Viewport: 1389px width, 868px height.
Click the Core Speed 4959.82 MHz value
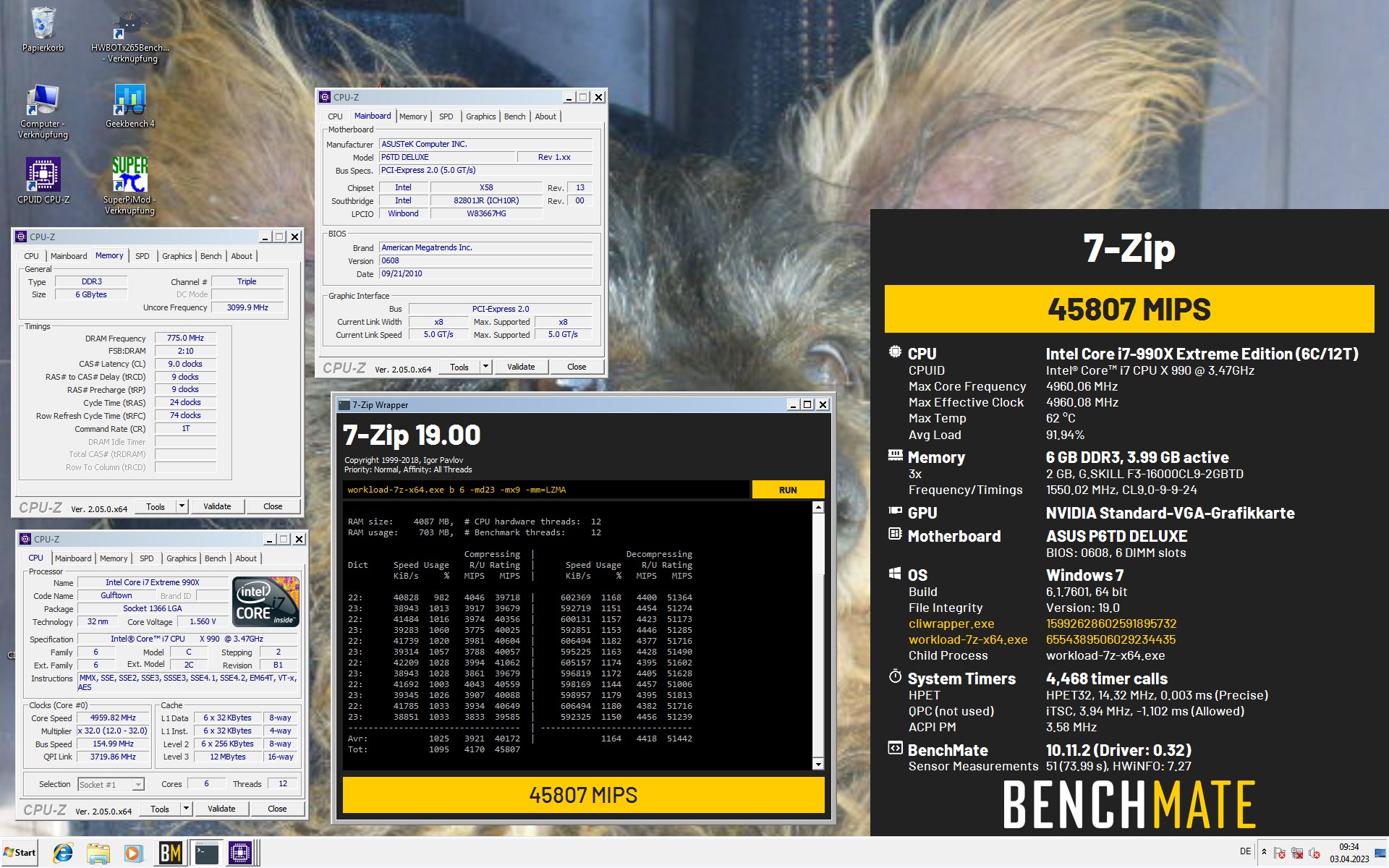click(x=113, y=718)
